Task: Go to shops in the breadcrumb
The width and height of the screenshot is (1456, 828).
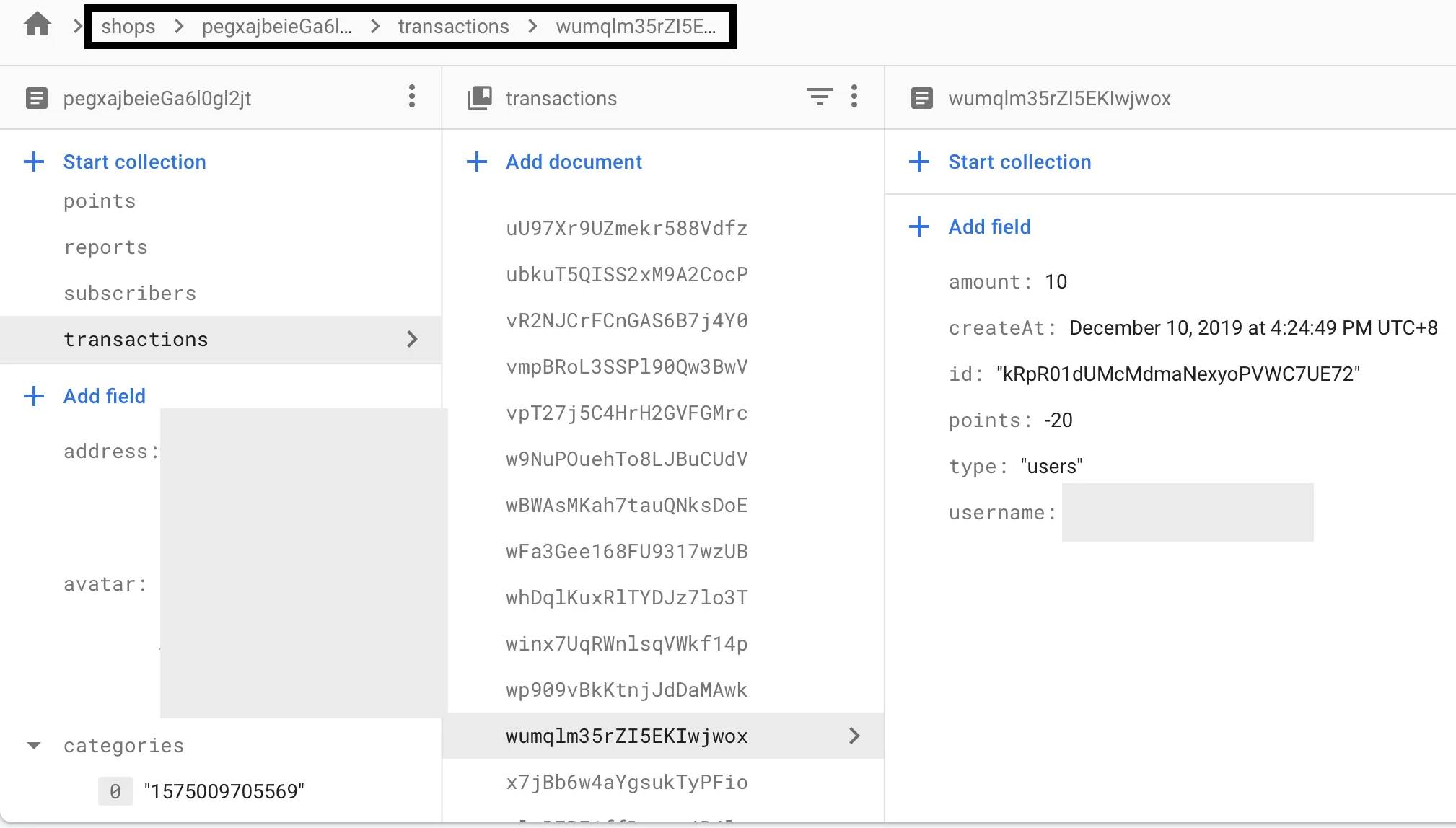Action: tap(128, 27)
